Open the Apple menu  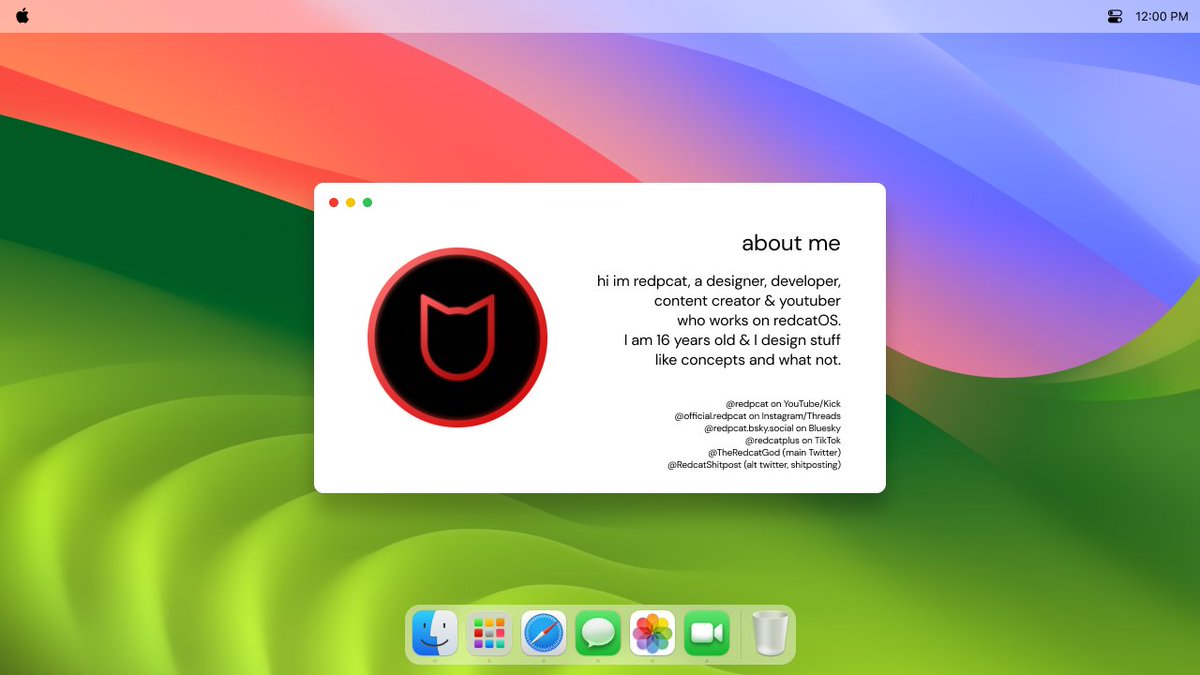point(22,16)
